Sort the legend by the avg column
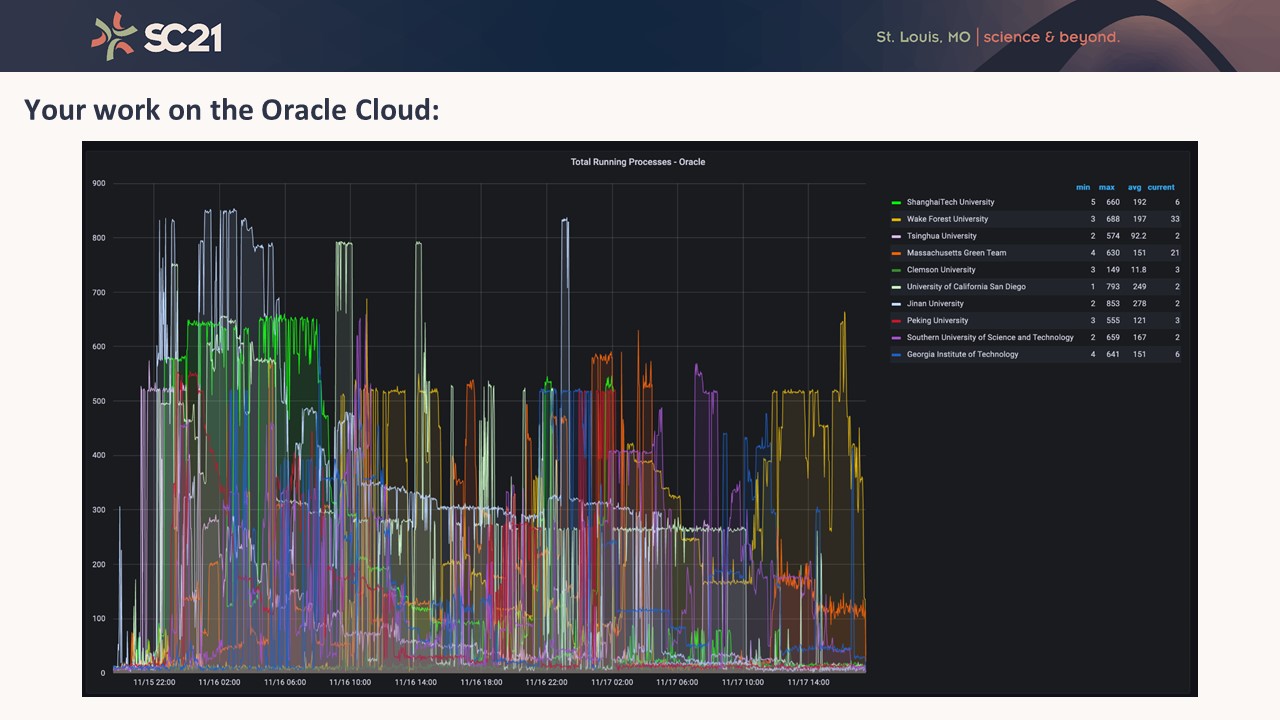 point(1135,187)
